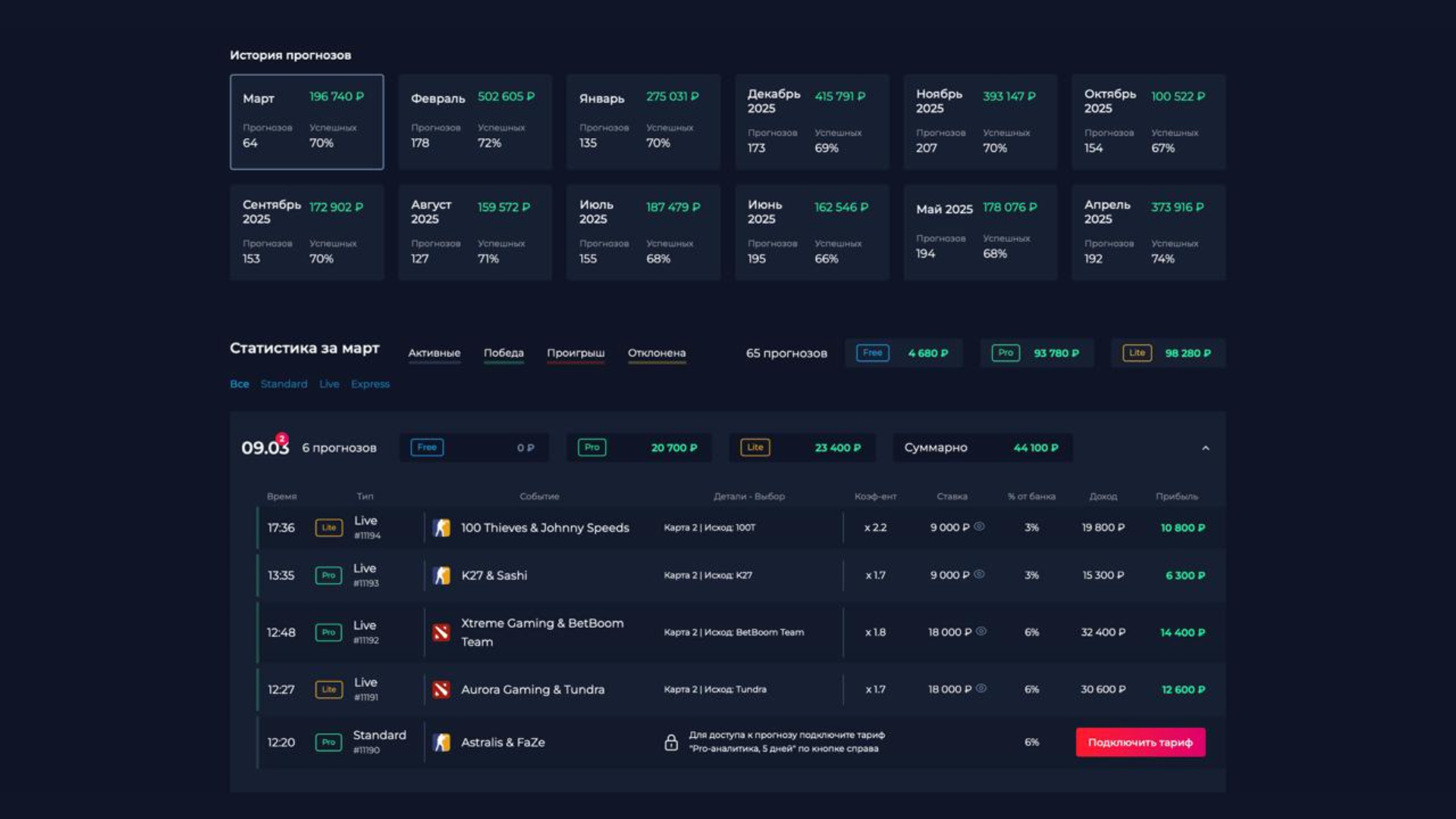This screenshot has height=819, width=1456.
Task: Click the CS icon beside 100 Thieves match
Action: click(441, 528)
